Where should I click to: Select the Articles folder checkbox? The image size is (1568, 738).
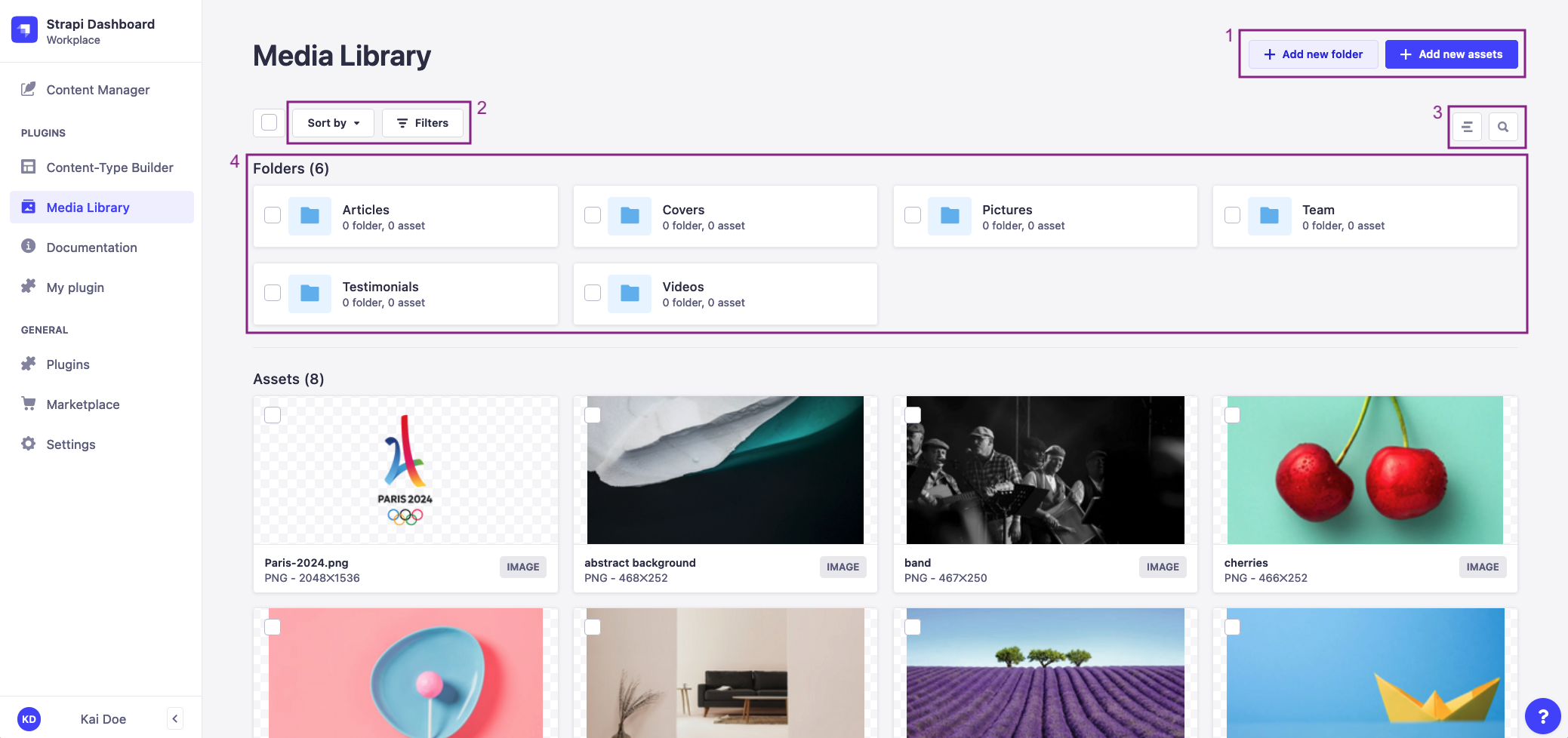pos(272,215)
